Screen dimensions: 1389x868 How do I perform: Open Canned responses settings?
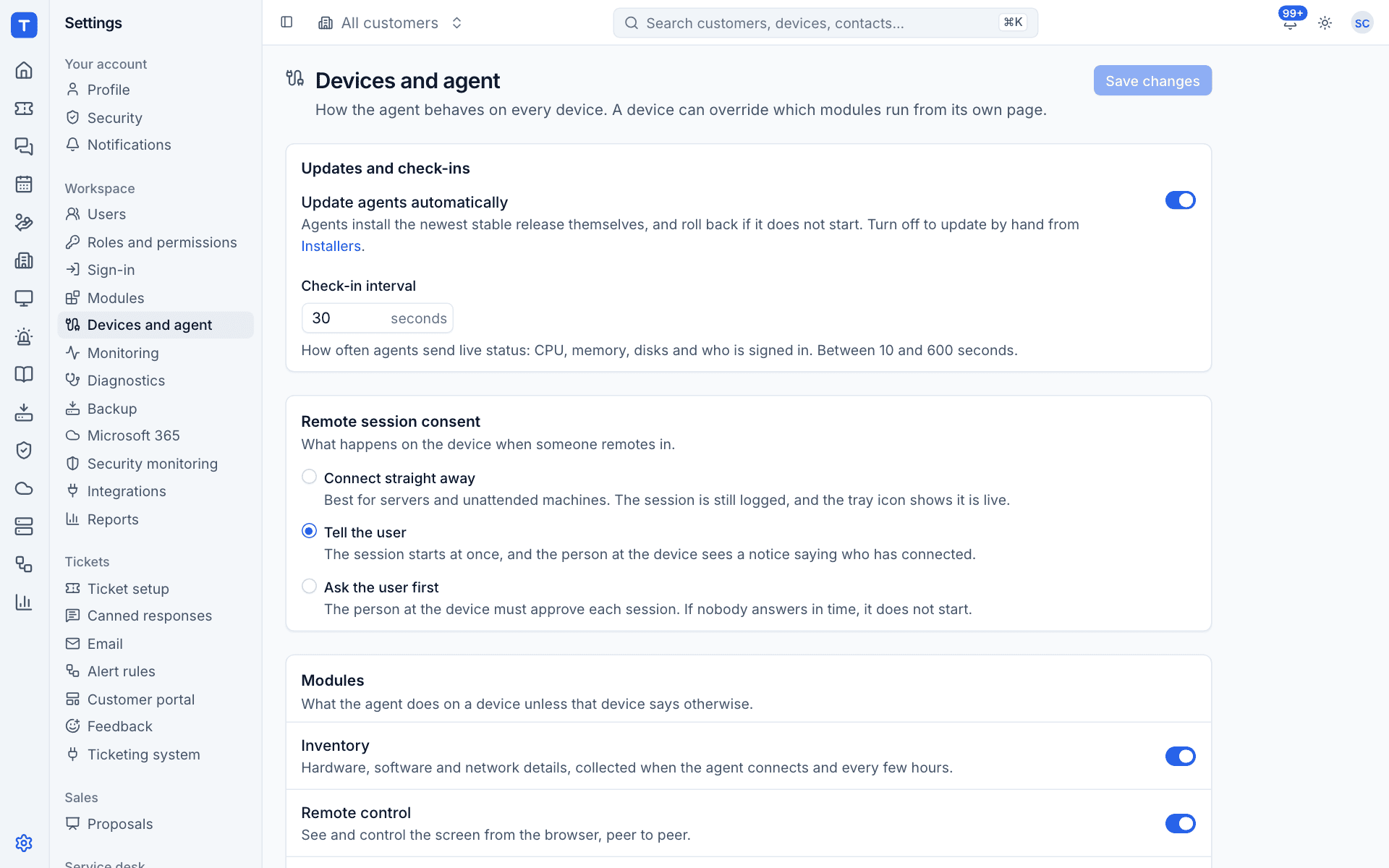point(156,616)
